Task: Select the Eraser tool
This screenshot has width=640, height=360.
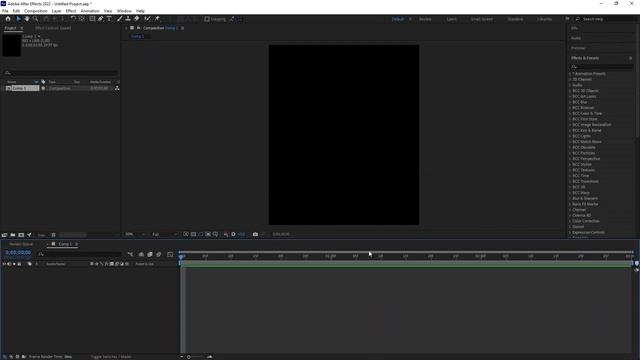Action: coord(136,19)
